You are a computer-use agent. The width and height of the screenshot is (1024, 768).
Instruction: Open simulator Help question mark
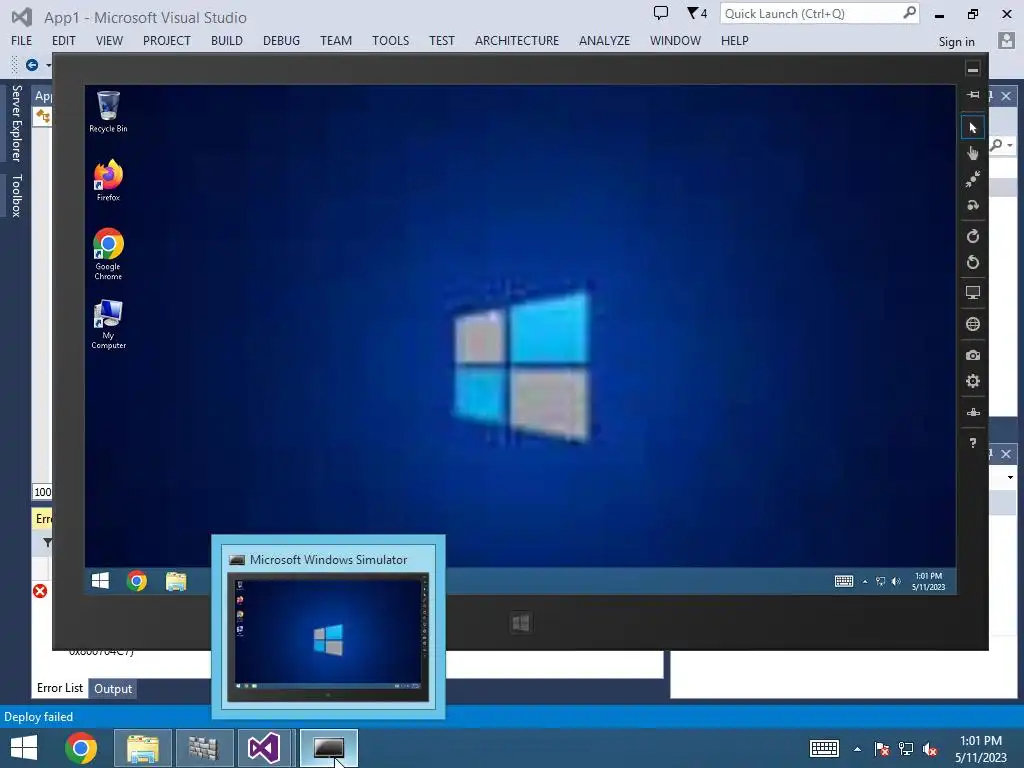pos(972,443)
